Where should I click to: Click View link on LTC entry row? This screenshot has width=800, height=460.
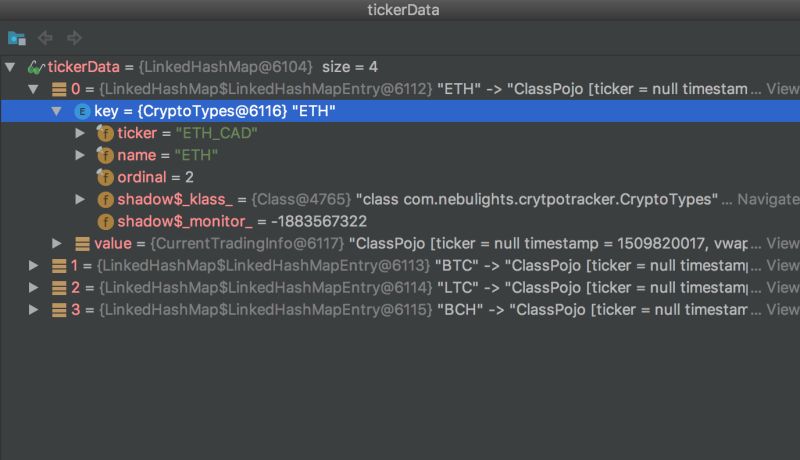coord(783,288)
